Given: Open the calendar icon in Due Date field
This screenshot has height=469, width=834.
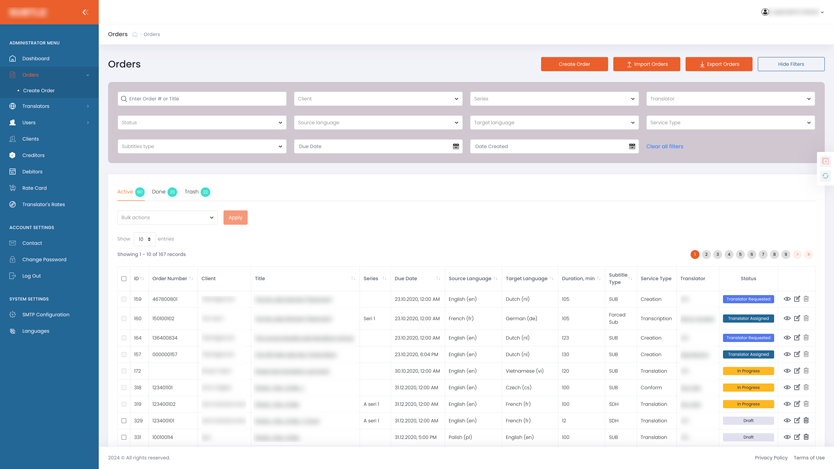Looking at the screenshot, I should coord(456,146).
